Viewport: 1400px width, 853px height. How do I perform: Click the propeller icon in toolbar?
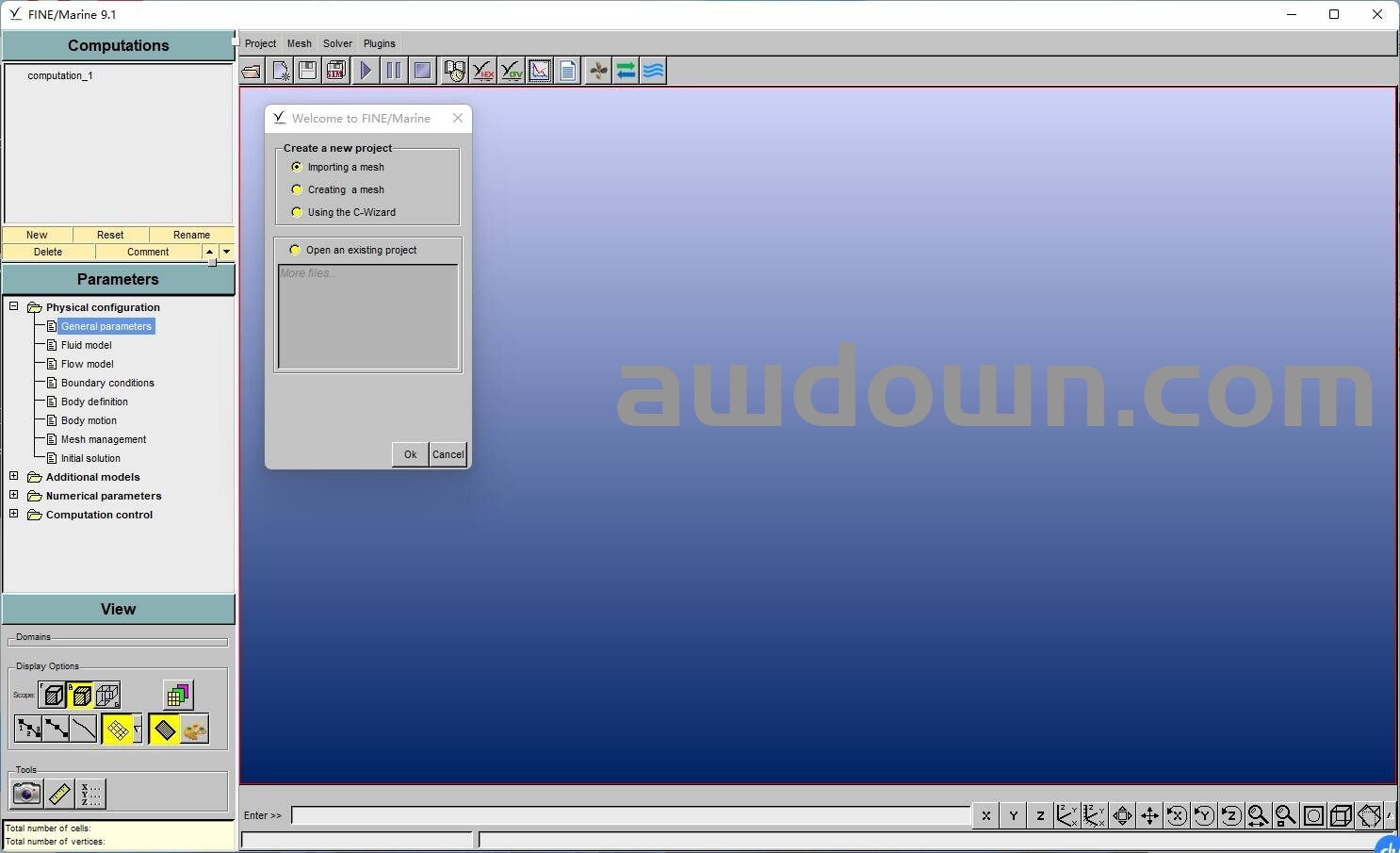point(598,71)
